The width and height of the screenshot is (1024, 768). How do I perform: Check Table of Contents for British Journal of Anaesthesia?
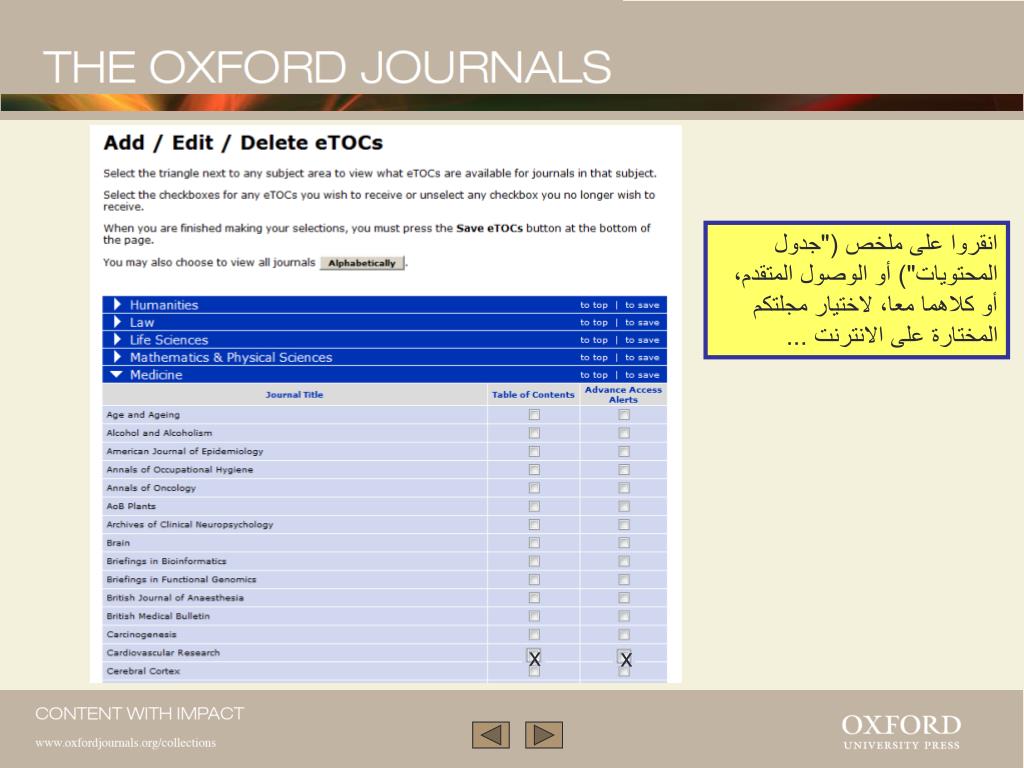pos(534,598)
